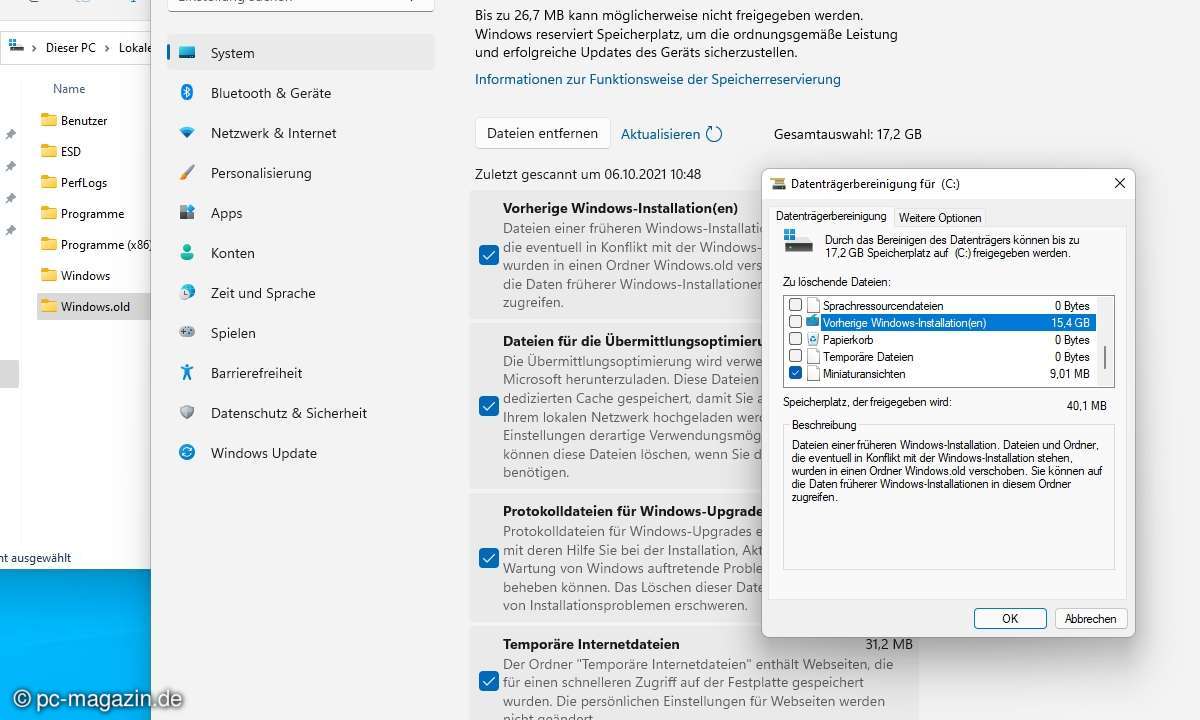The image size is (1200, 720).
Task: Click the 31,2 MB Temporäre Internetdateien size
Action: point(889,644)
